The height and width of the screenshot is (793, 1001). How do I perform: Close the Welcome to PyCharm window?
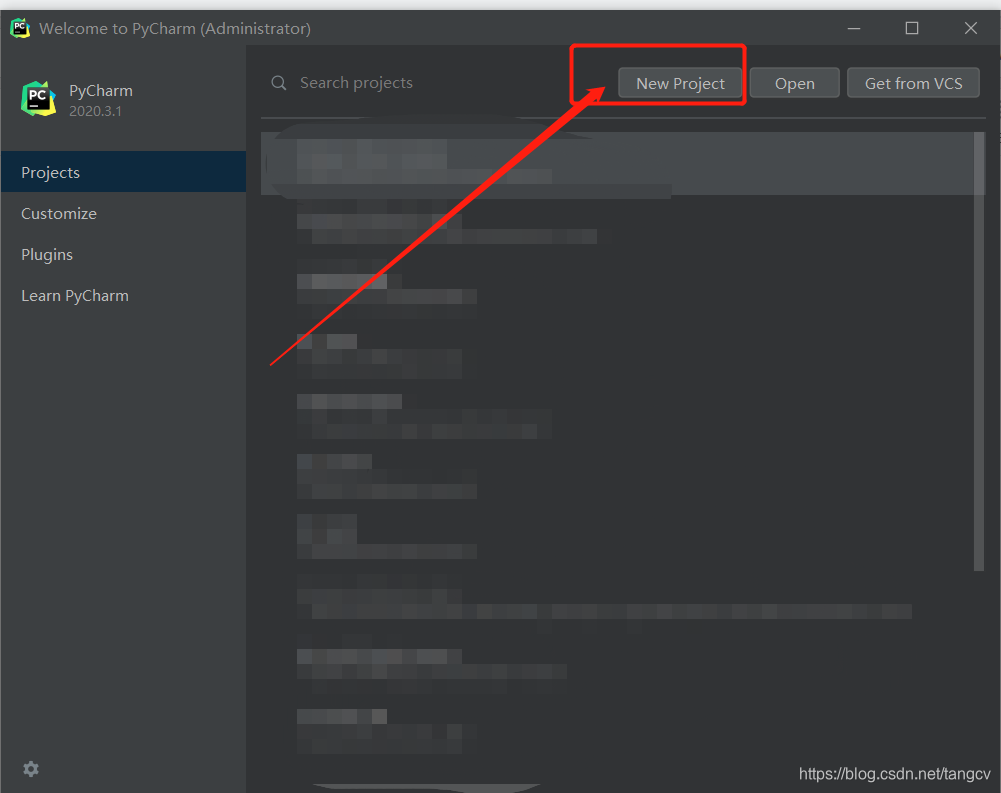click(x=970, y=29)
